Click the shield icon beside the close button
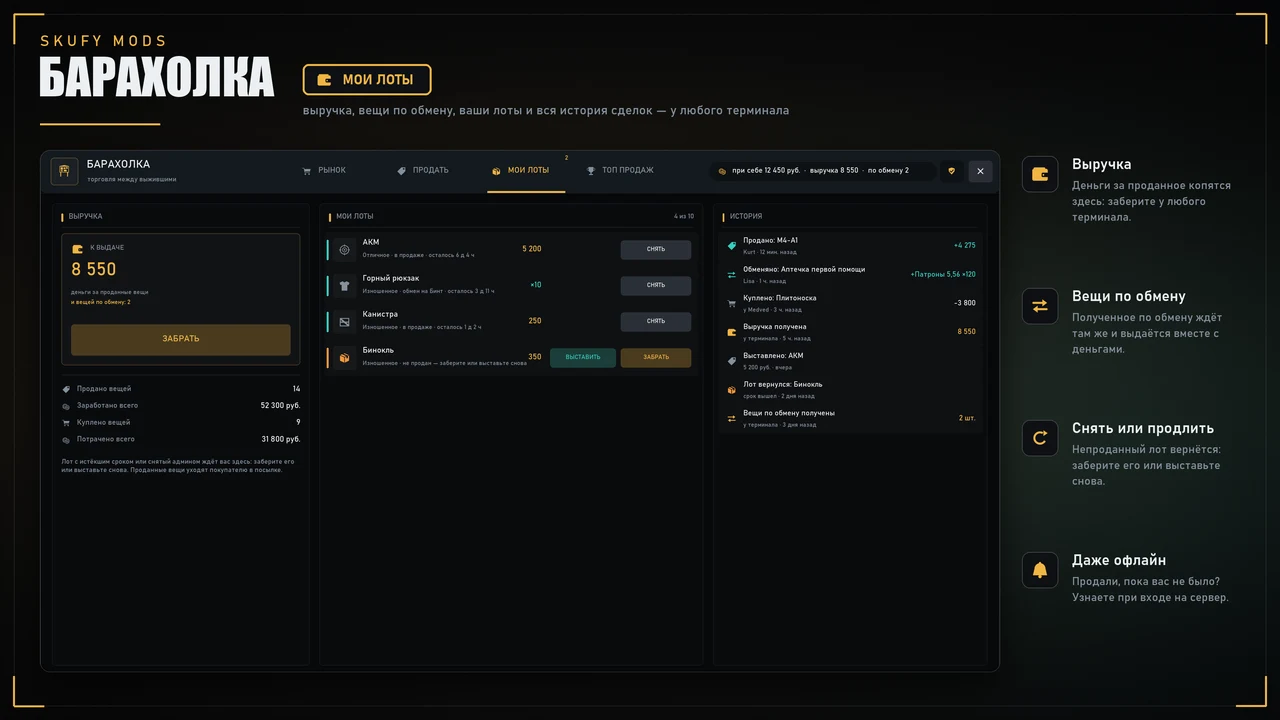The width and height of the screenshot is (1280, 720). coord(951,171)
